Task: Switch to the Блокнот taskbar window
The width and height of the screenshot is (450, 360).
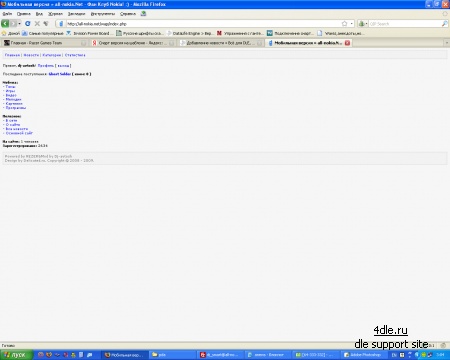Action: 269,355
